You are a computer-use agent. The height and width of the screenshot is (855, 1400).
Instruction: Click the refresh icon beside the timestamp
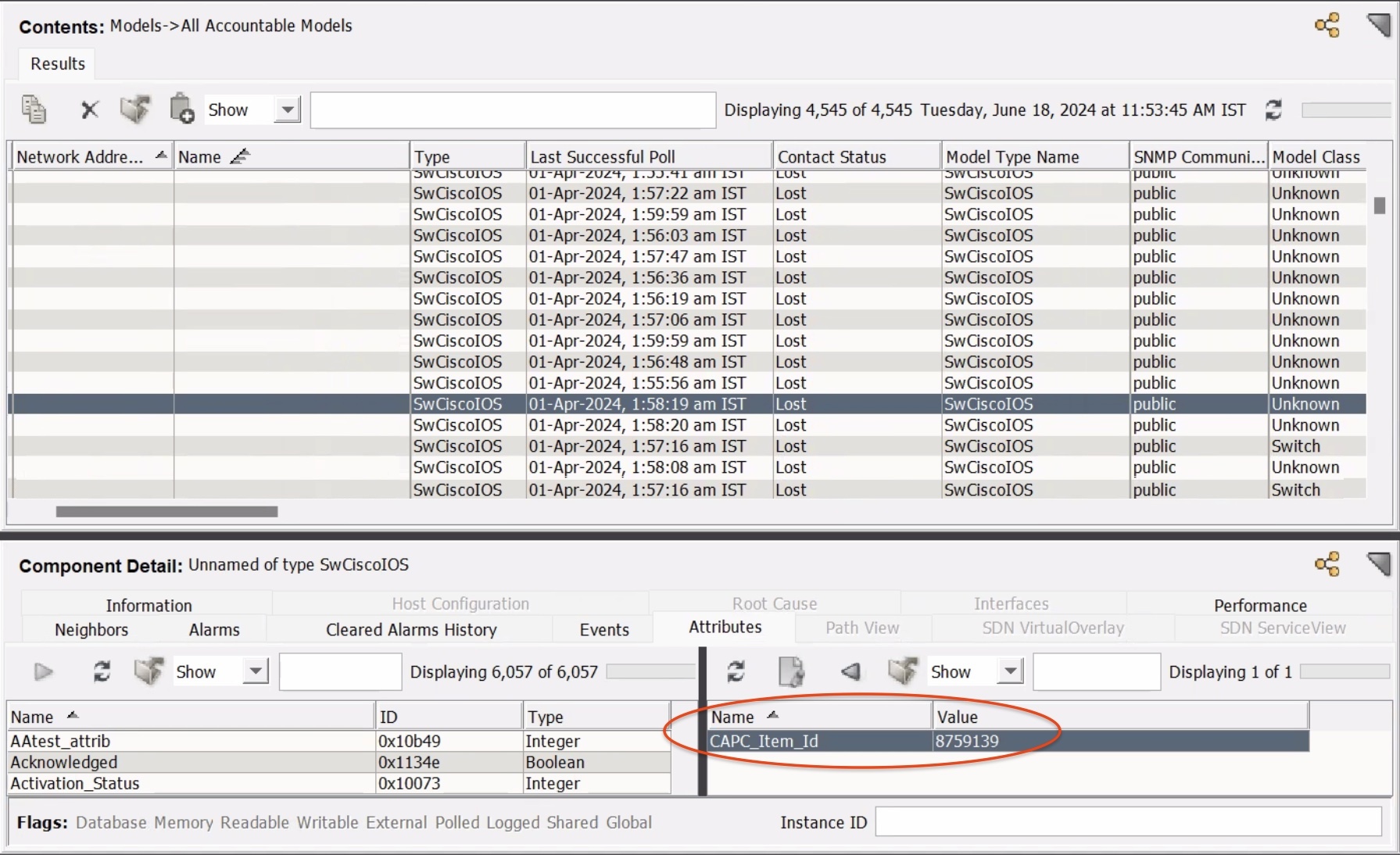point(1273,110)
